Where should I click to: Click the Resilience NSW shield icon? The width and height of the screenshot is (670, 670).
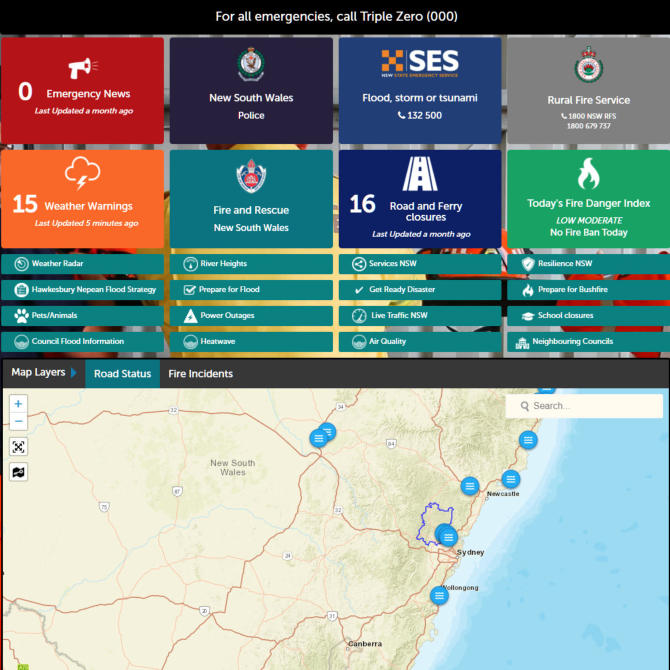click(x=528, y=264)
